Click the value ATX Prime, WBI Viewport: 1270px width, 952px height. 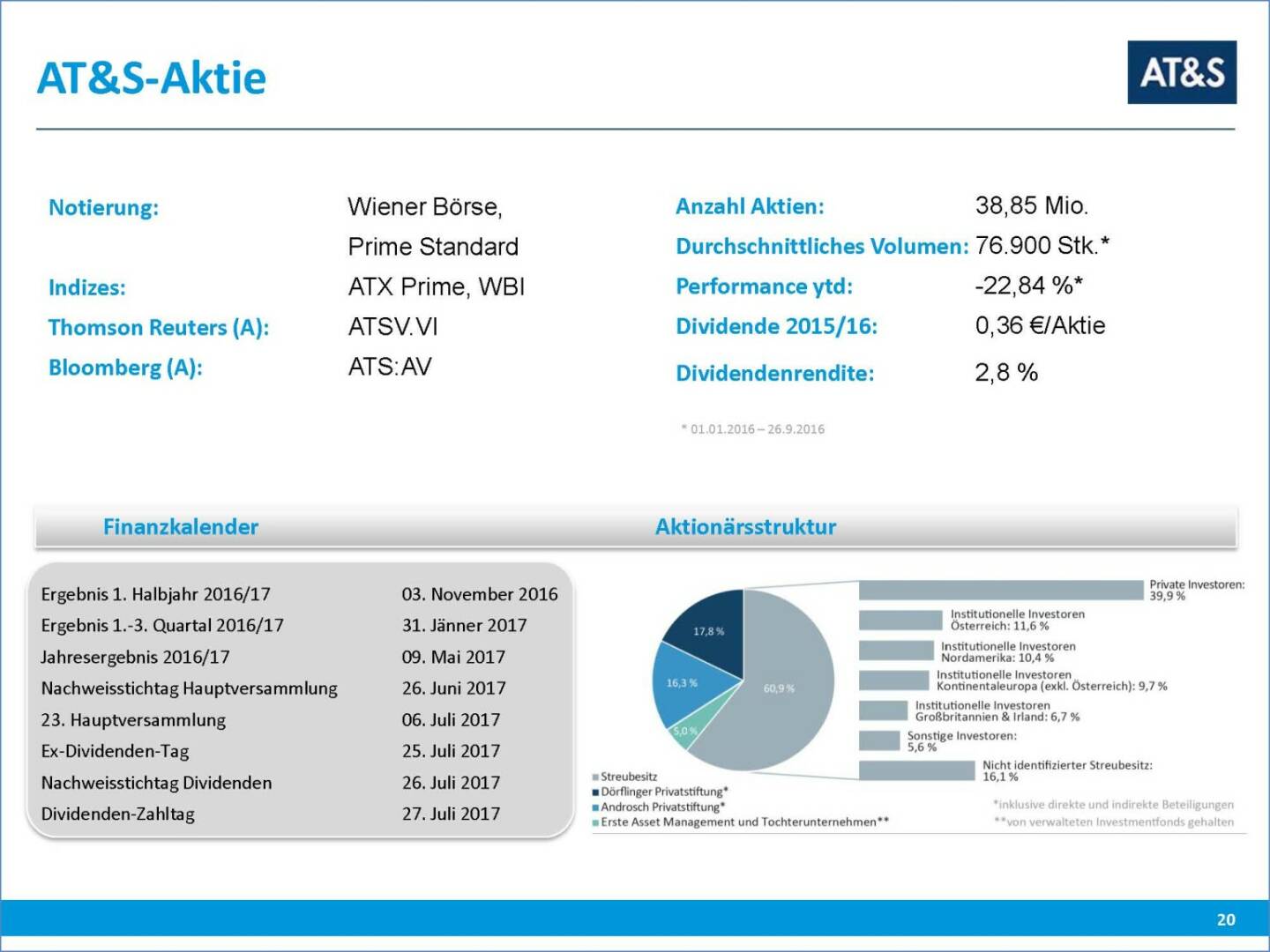pos(437,287)
